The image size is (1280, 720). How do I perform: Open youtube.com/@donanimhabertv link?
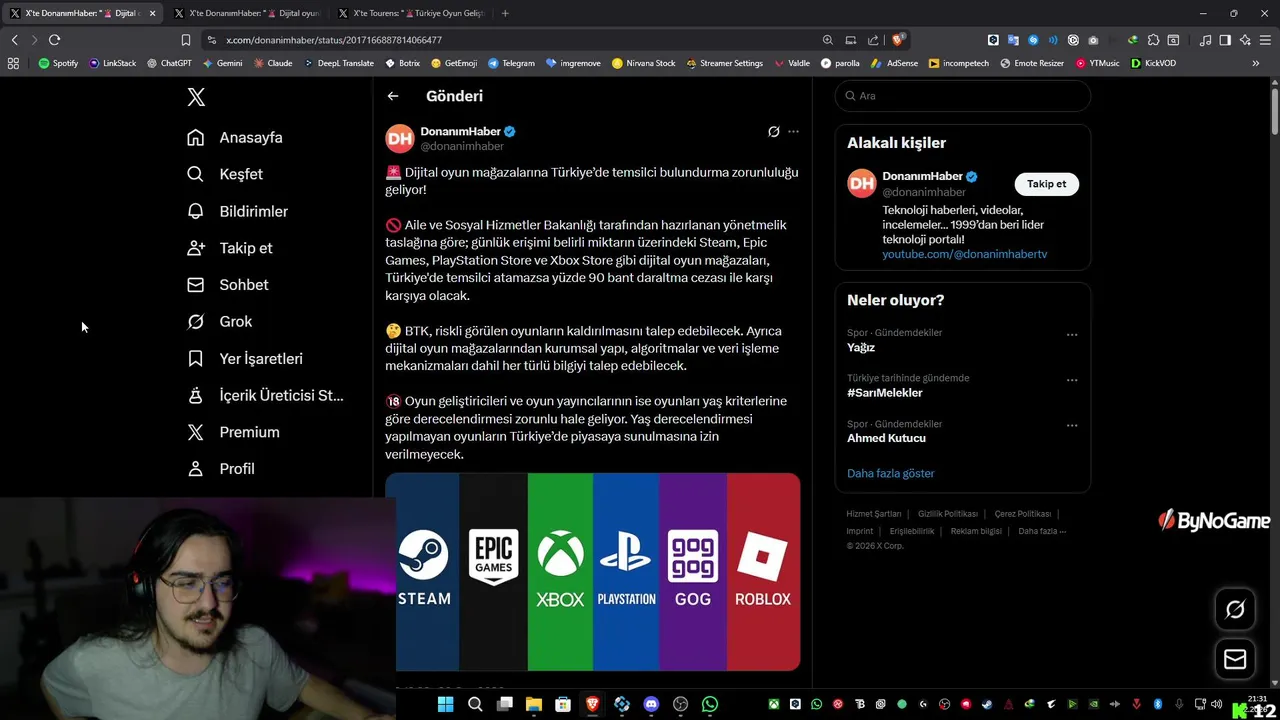pos(964,254)
